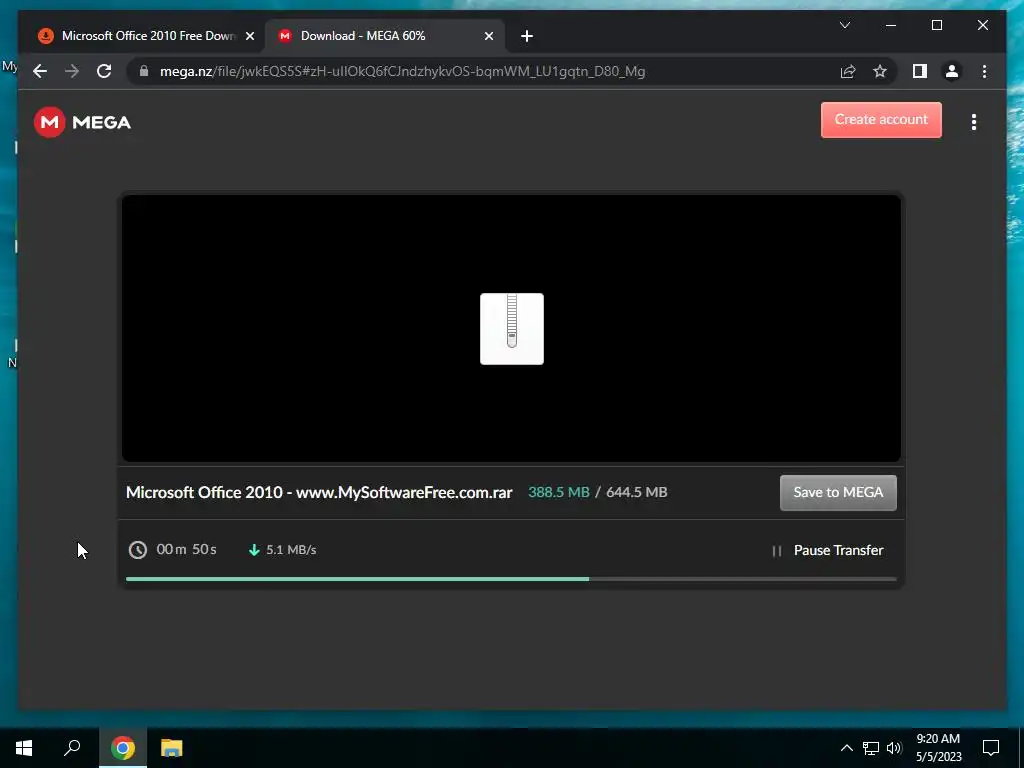Open a new browser tab
Image resolution: width=1024 pixels, height=768 pixels.
[527, 37]
